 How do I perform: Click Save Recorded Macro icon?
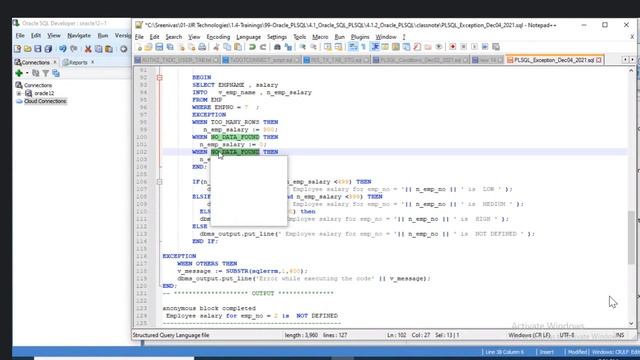496,47
